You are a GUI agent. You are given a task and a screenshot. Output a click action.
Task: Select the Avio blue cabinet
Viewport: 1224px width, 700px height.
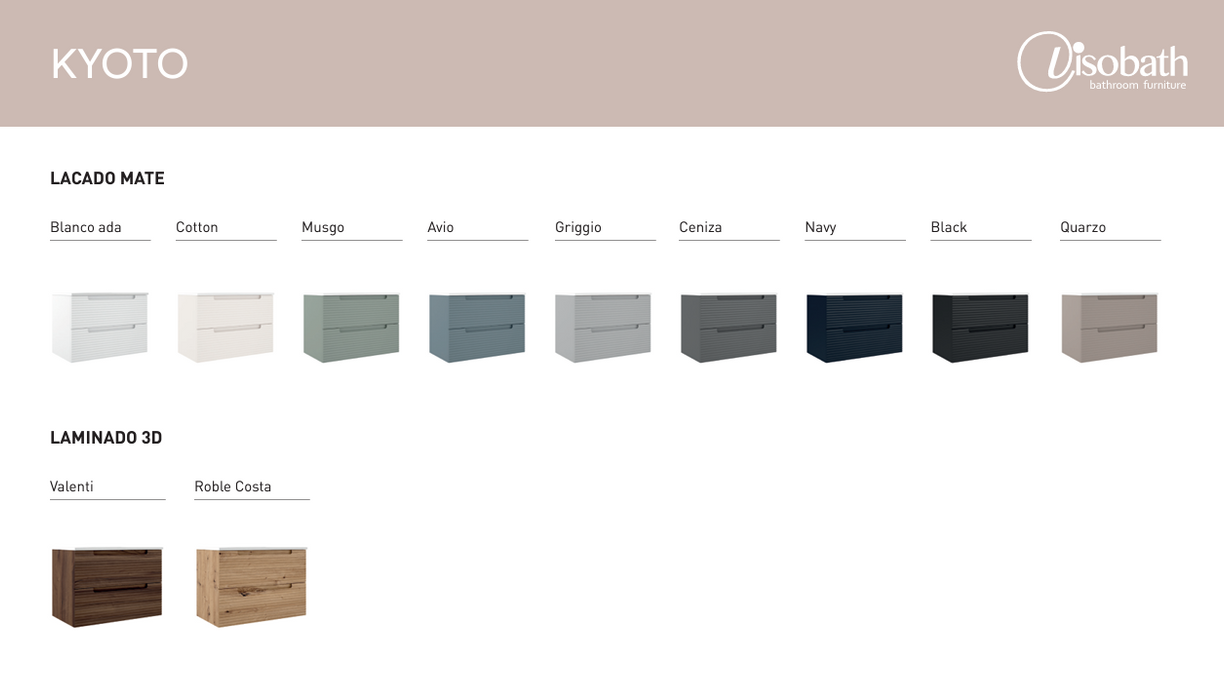coord(477,327)
